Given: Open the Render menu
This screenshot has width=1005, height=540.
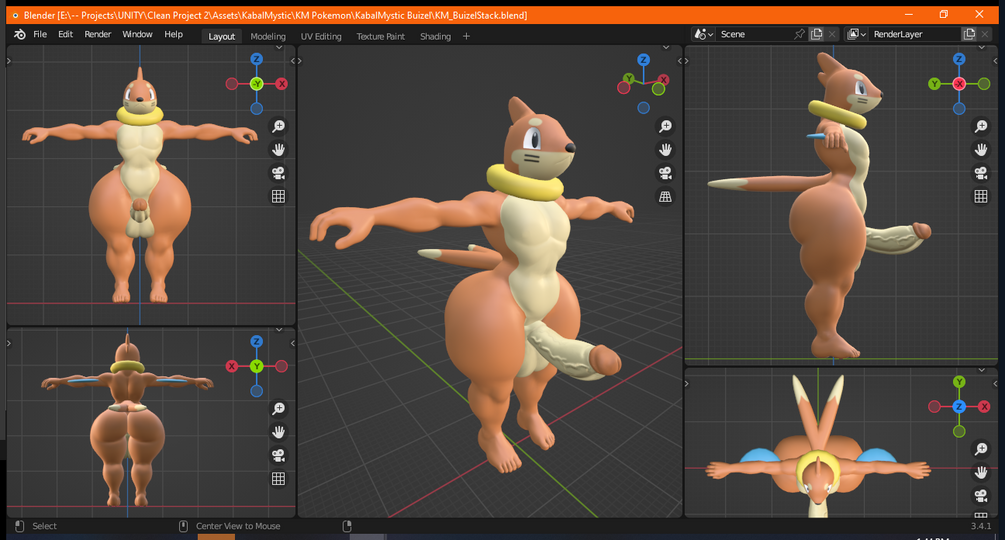Looking at the screenshot, I should (x=97, y=35).
